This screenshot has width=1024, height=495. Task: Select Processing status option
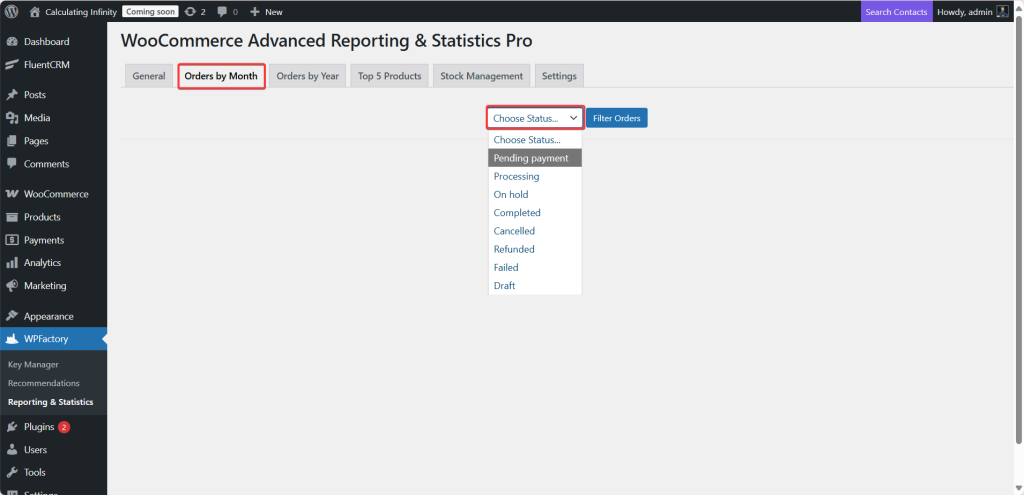535,176
